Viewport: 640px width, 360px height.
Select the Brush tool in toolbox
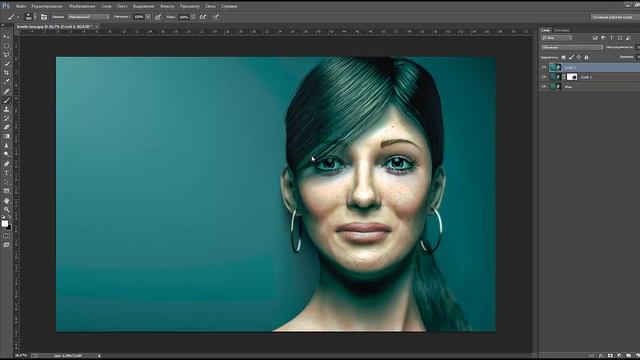(6, 100)
